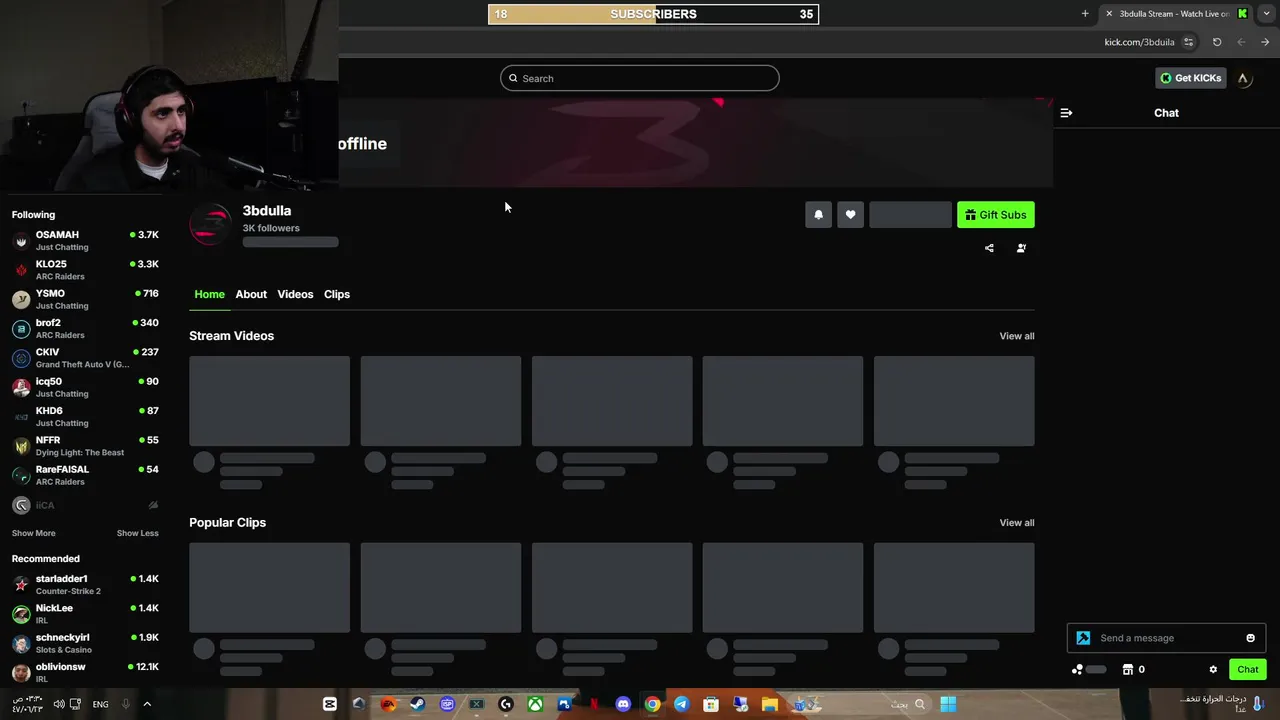Click Get KICKs button

(x=1190, y=78)
